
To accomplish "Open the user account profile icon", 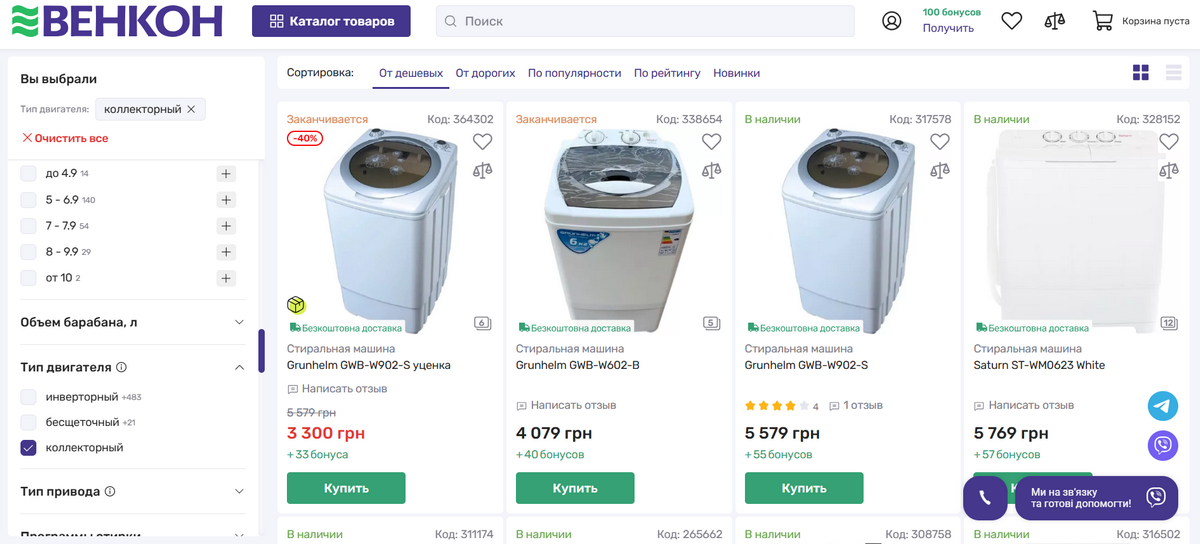I will click(892, 21).
